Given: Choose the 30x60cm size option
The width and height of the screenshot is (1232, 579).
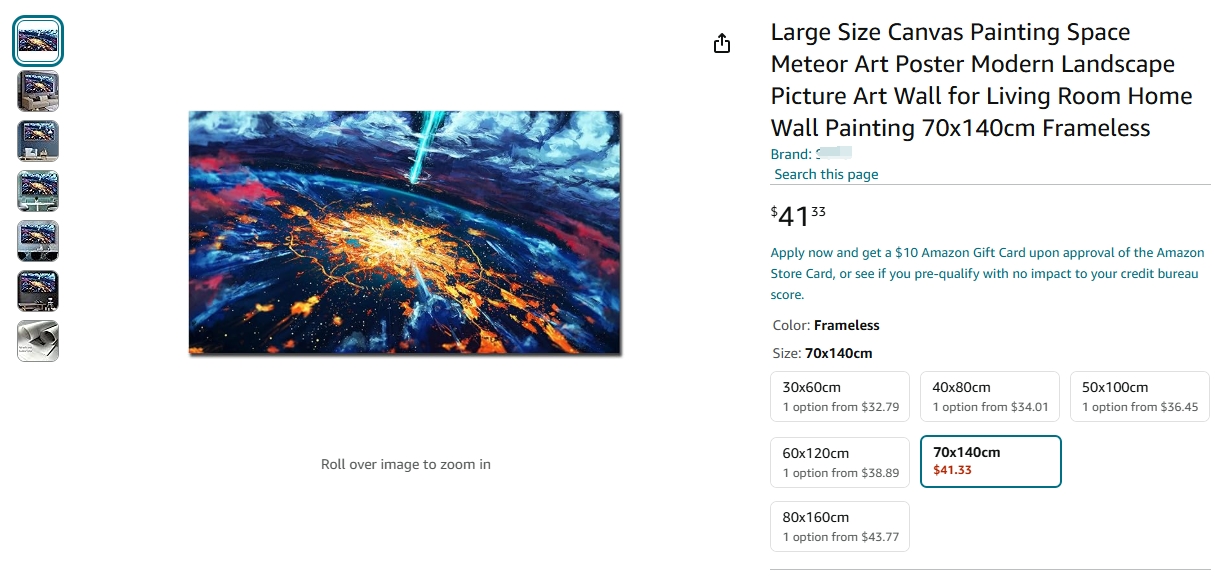Looking at the screenshot, I should pos(840,396).
